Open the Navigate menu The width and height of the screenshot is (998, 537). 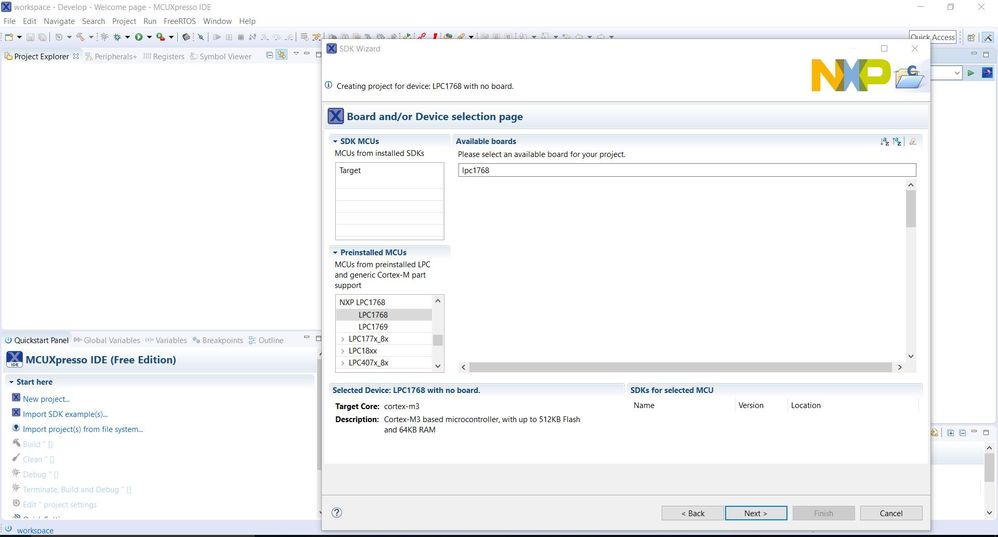pyautogui.click(x=59, y=21)
